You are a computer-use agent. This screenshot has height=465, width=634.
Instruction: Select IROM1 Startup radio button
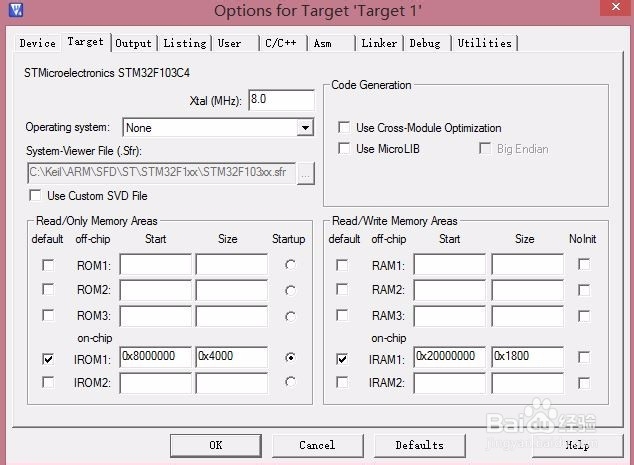290,357
